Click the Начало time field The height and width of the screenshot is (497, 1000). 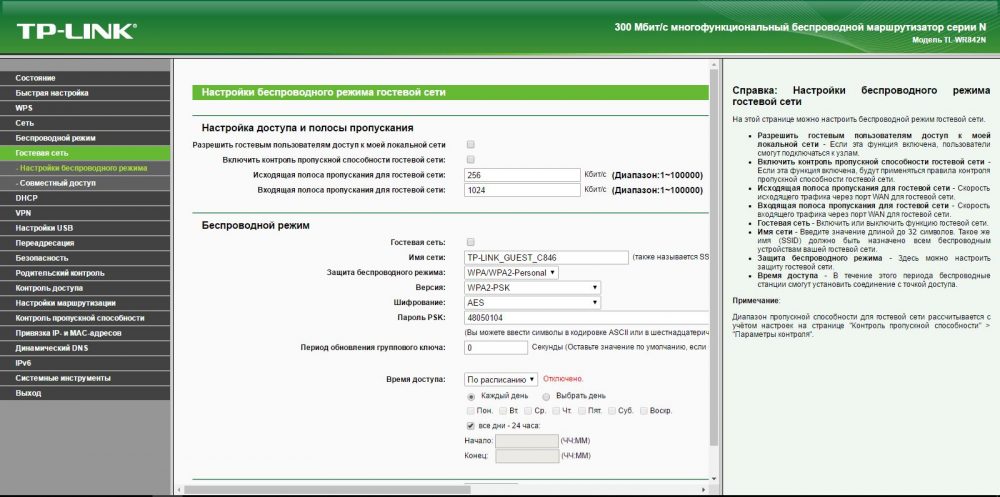pyautogui.click(x=527, y=441)
